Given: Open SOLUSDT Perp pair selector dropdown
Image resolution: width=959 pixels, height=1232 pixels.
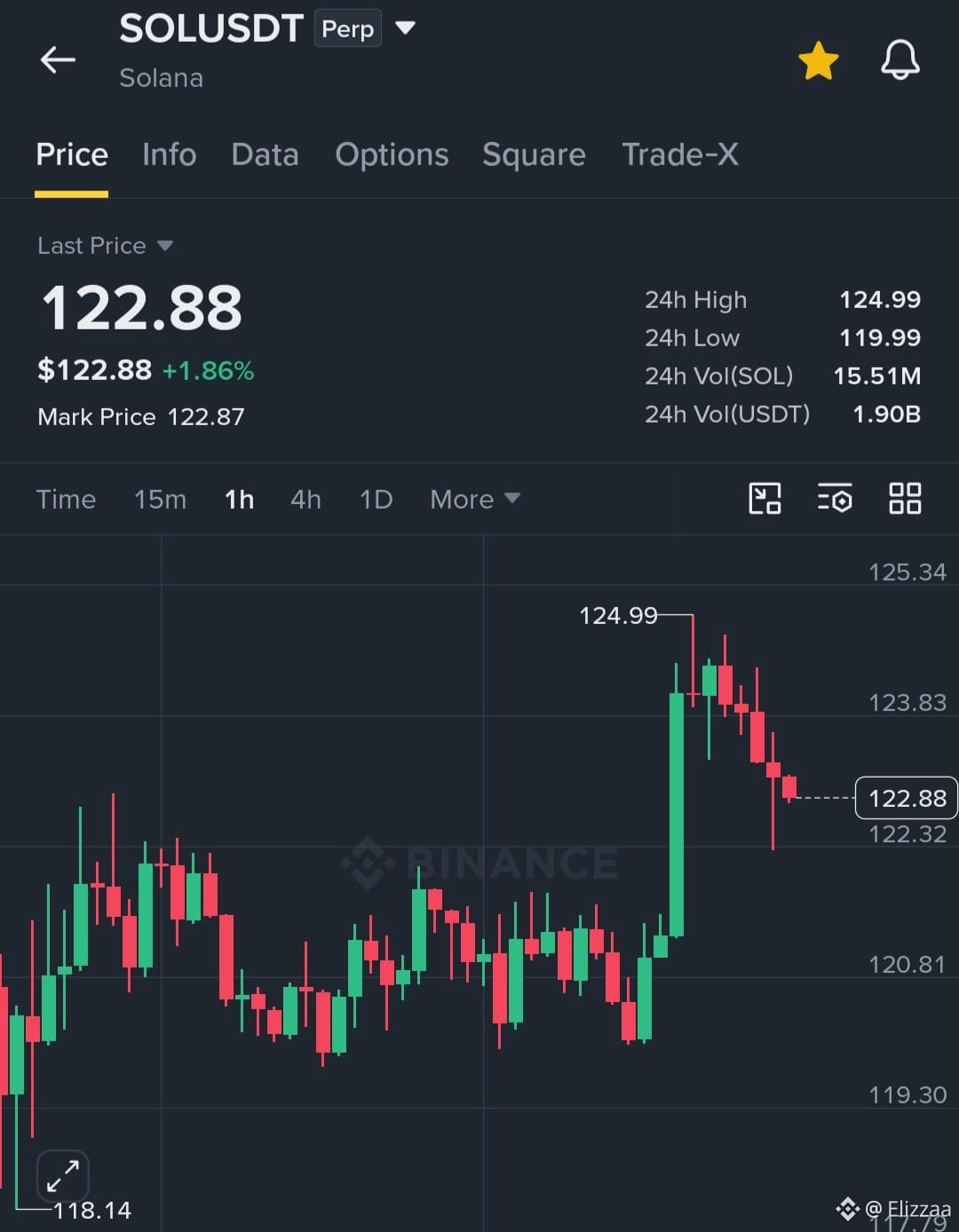Looking at the screenshot, I should [x=405, y=28].
